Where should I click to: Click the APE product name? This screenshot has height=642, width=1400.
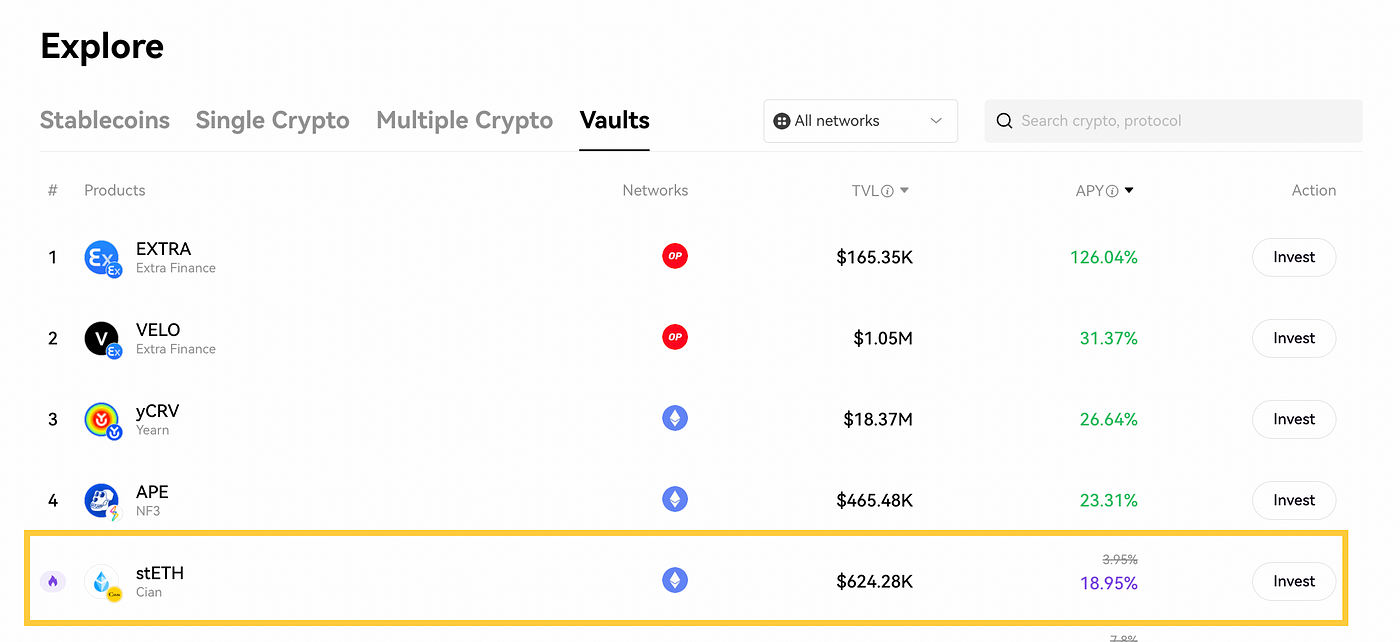pos(152,492)
